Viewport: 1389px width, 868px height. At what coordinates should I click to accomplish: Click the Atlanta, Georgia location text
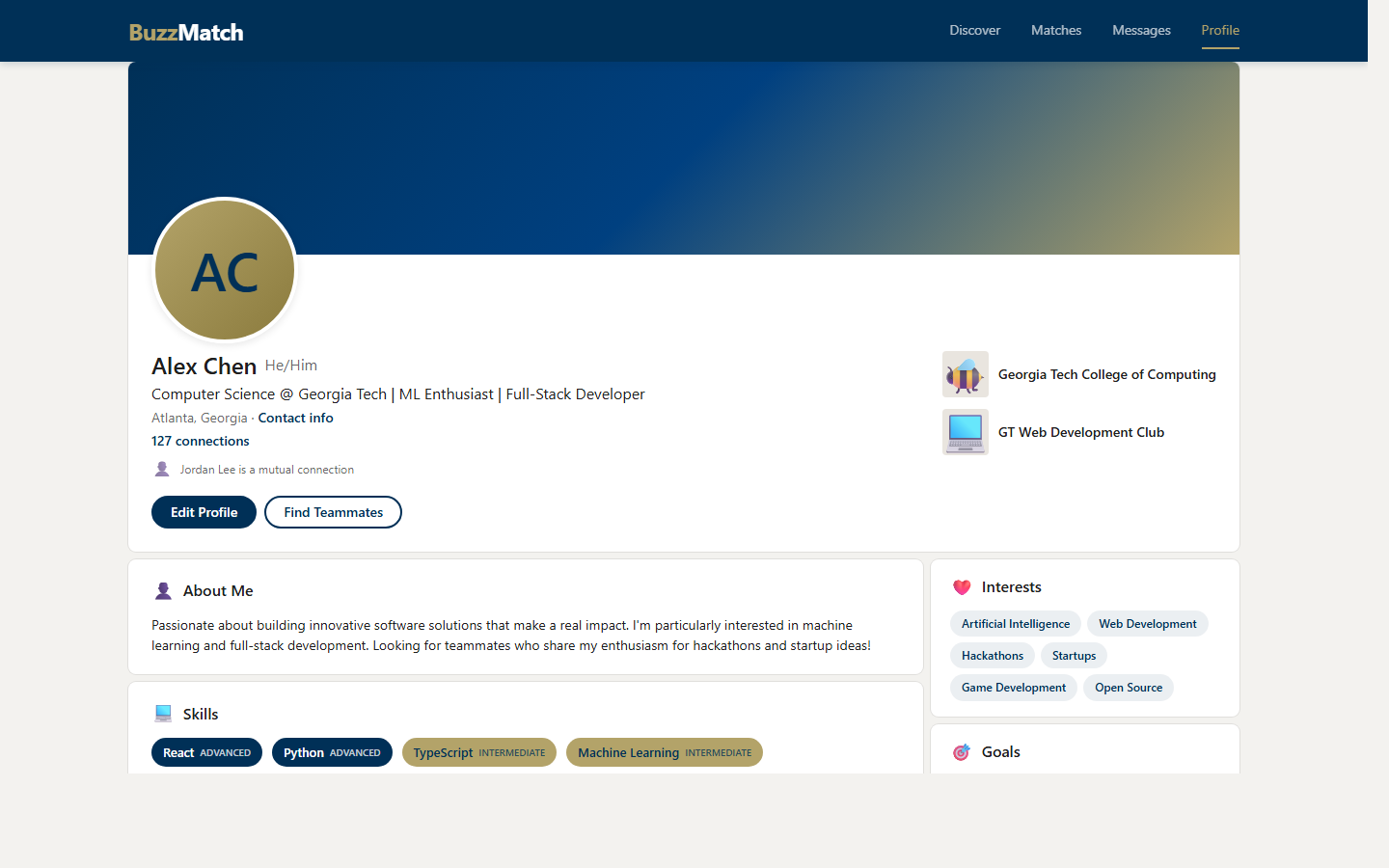[x=200, y=418]
